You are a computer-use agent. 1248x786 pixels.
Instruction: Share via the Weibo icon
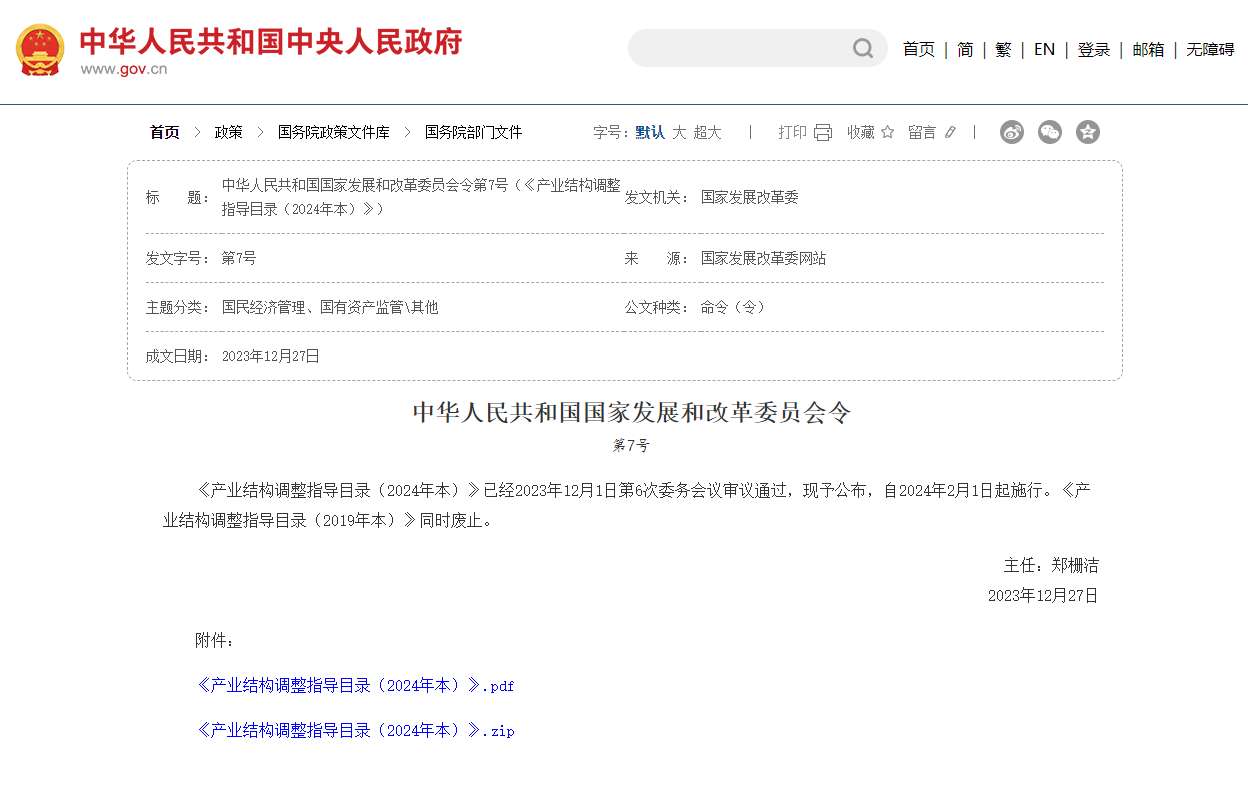click(x=1012, y=132)
